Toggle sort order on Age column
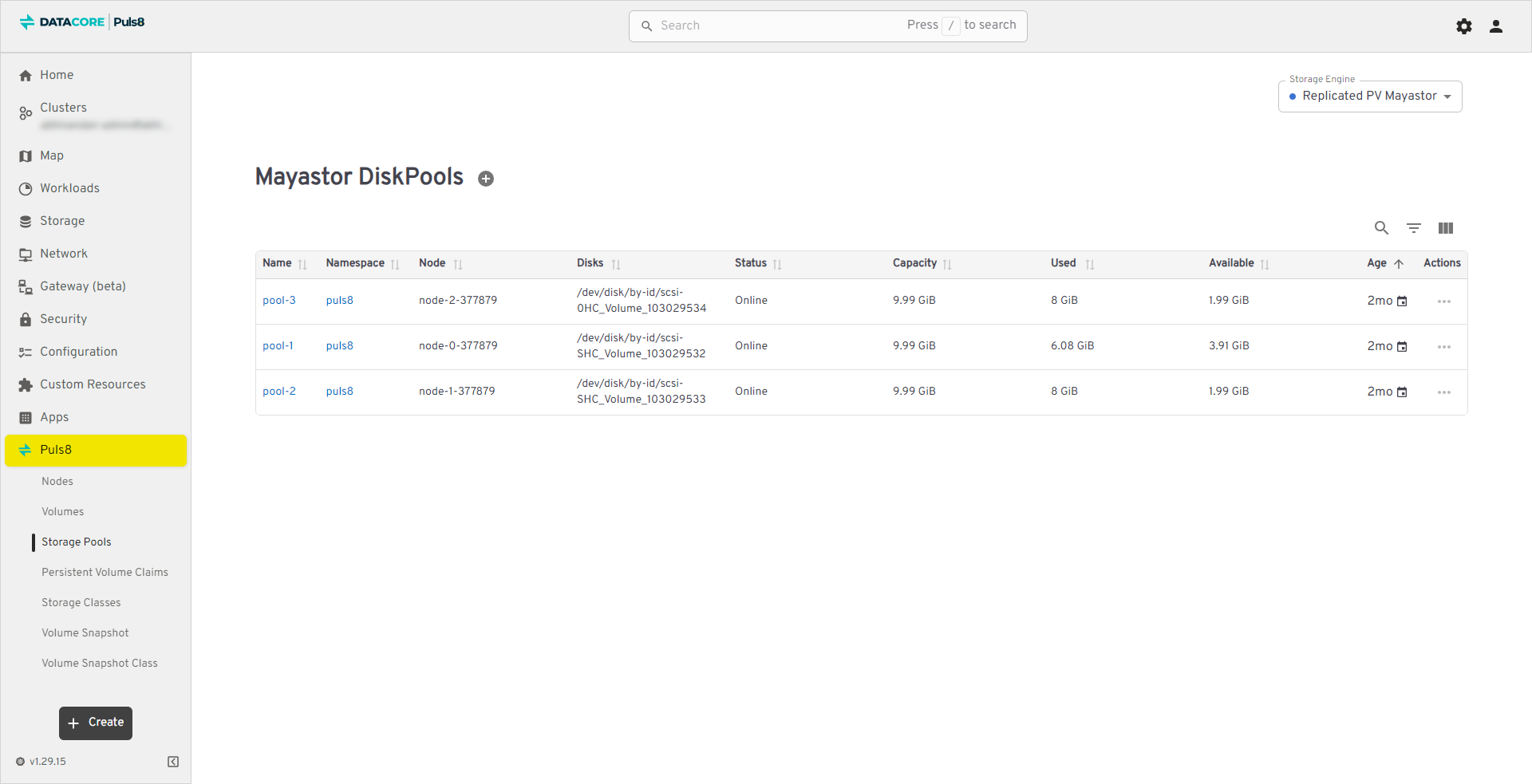Viewport: 1532px width, 784px height. tap(1398, 264)
